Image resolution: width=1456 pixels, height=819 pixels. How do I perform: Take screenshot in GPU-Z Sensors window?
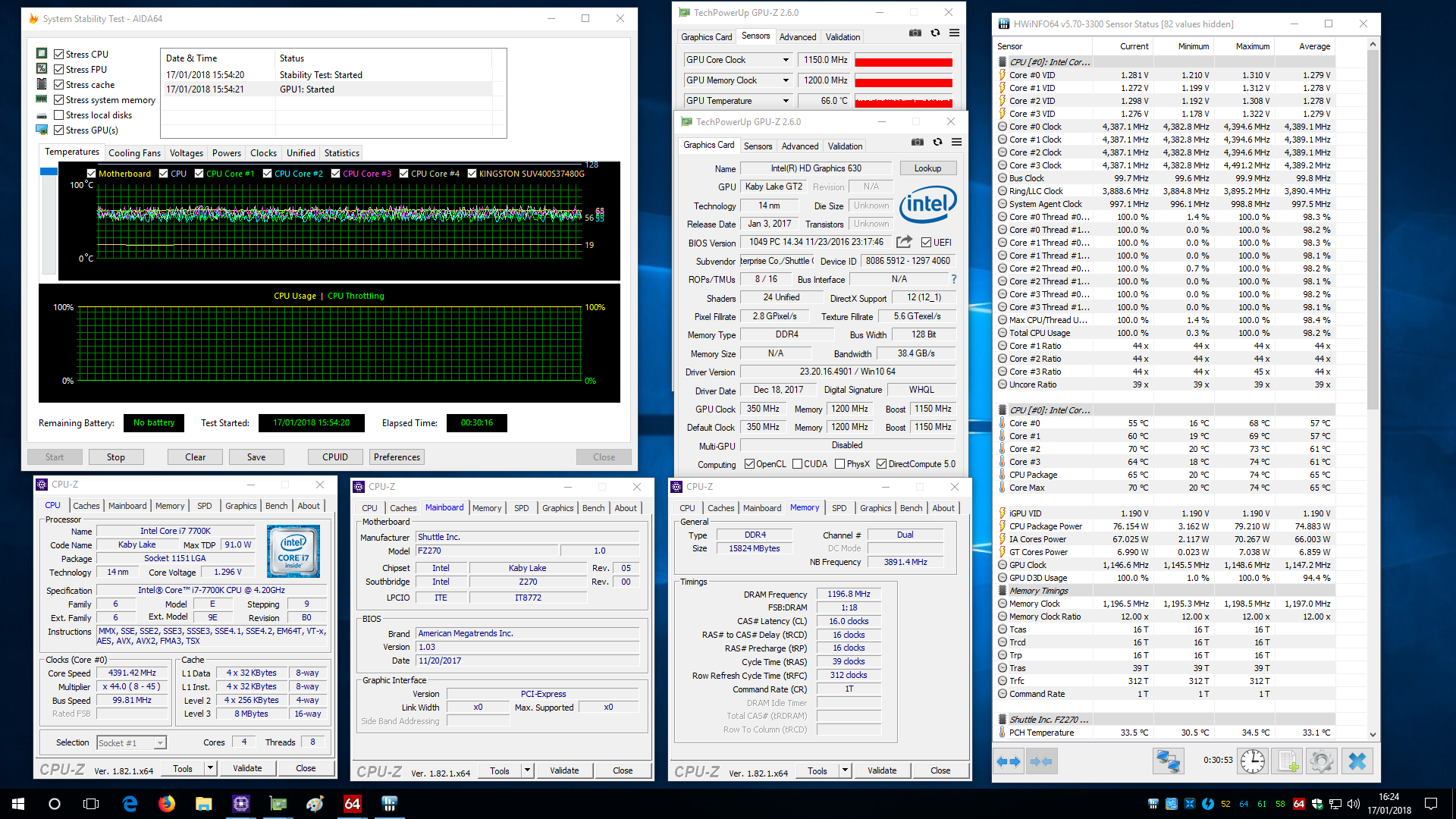click(915, 33)
